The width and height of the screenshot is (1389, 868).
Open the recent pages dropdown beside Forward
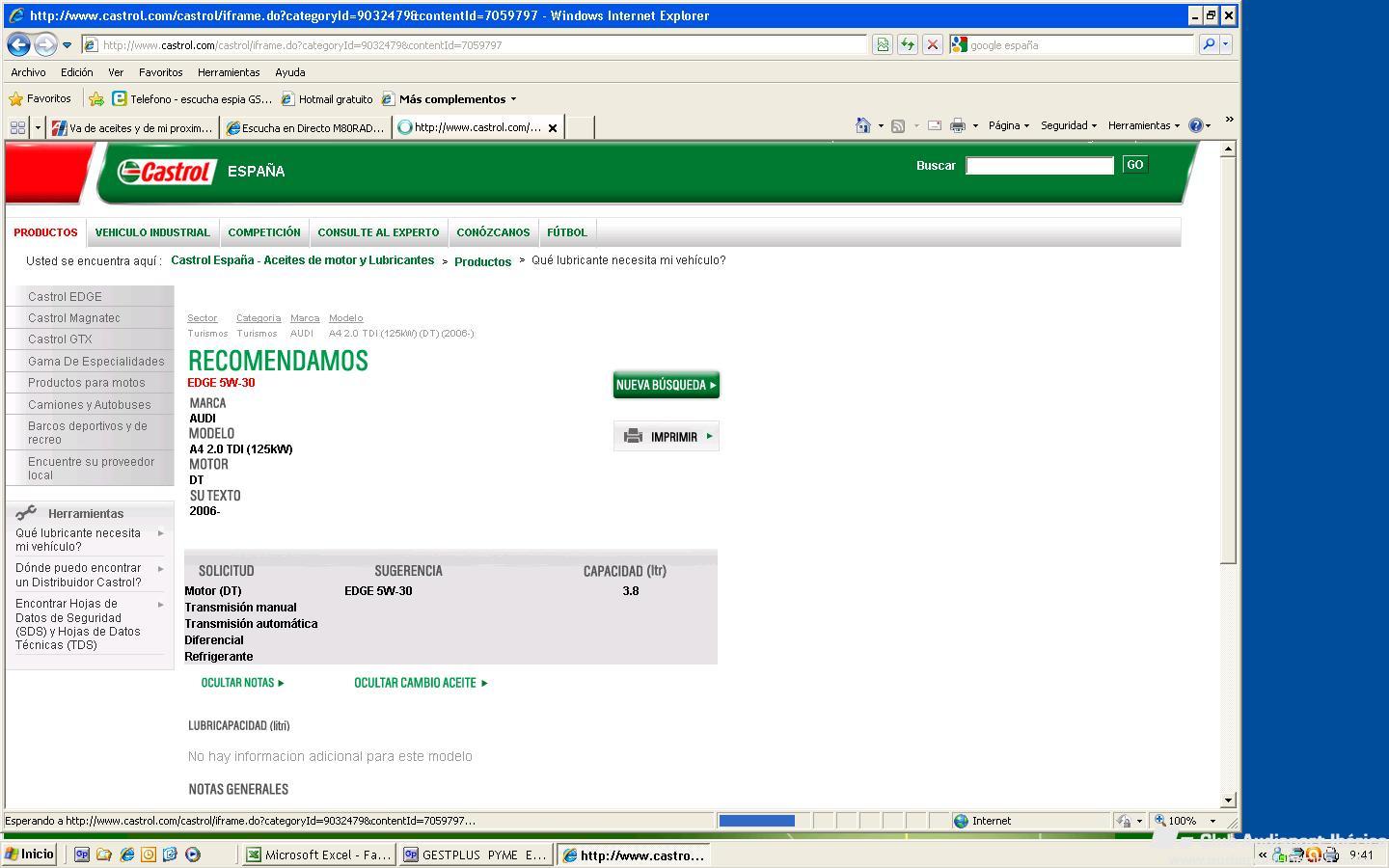[x=67, y=44]
